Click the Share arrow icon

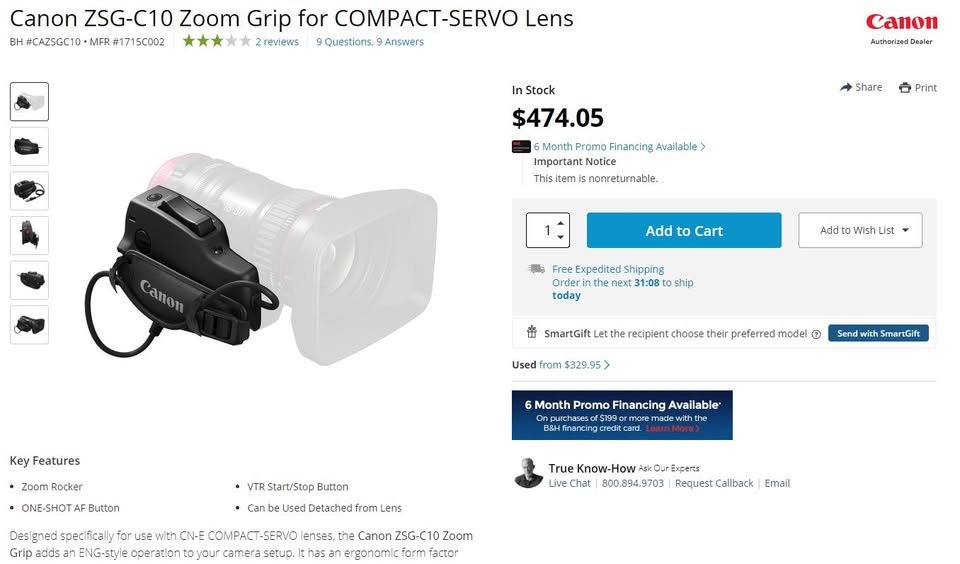tap(846, 87)
